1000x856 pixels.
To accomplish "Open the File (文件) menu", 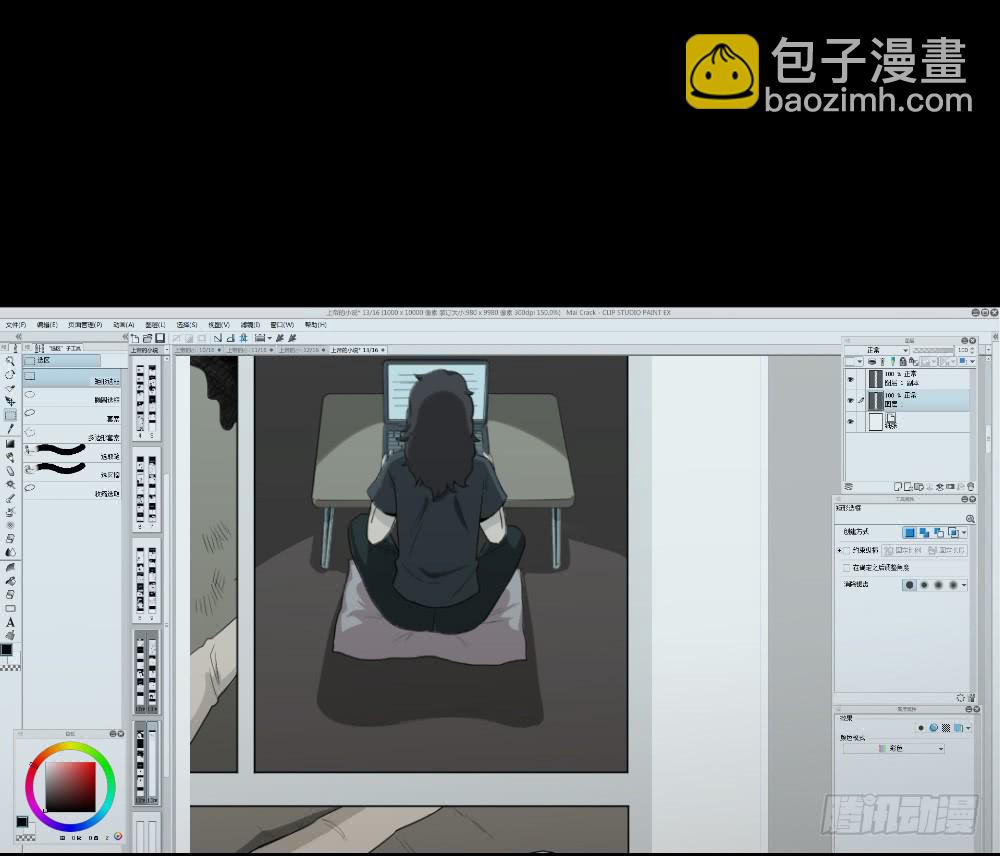I will [15, 325].
